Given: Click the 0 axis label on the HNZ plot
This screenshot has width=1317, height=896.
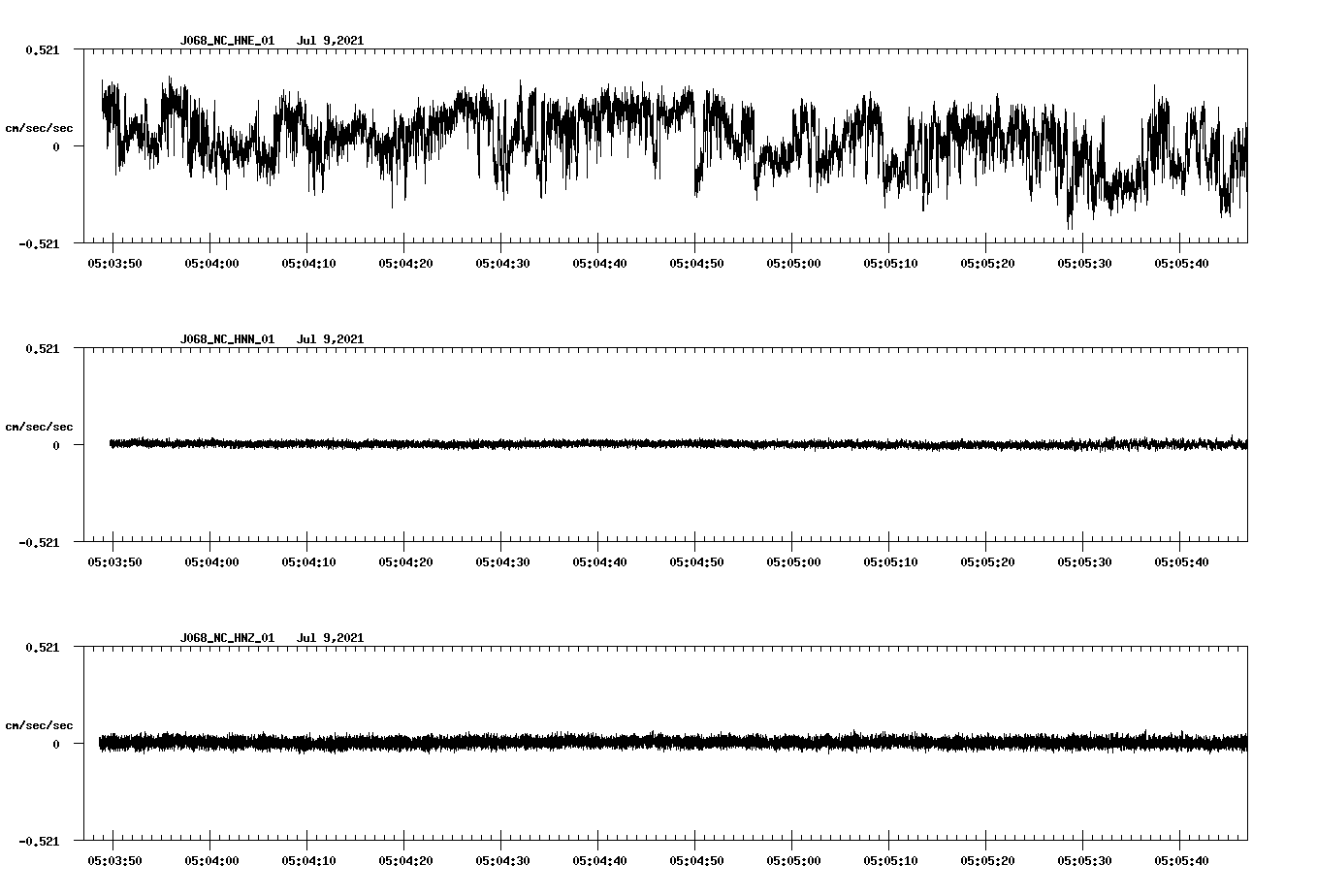Looking at the screenshot, I should coord(56,745).
